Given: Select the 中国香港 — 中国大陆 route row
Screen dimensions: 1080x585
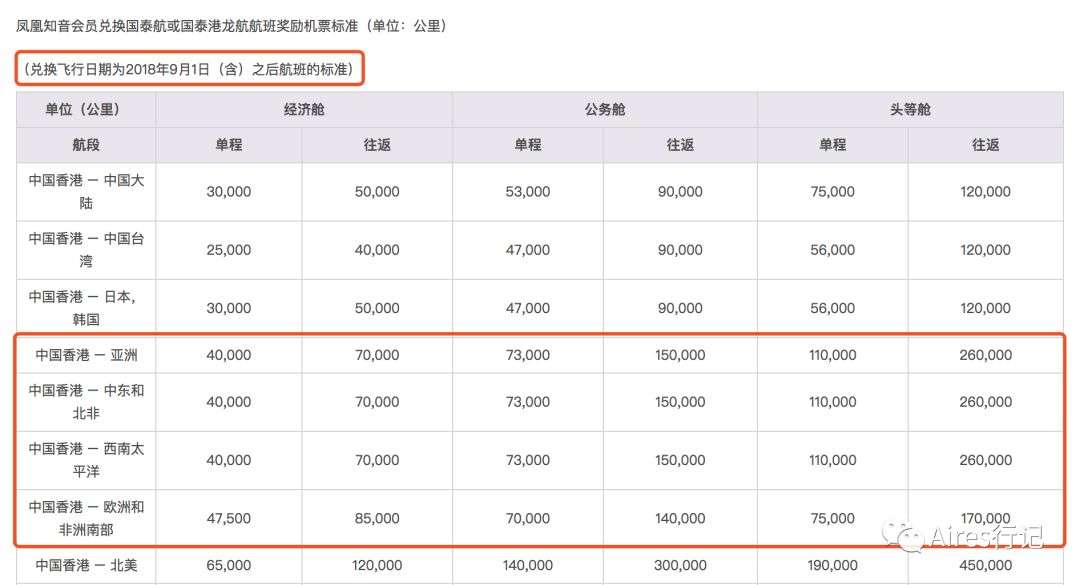Looking at the screenshot, I should 86,192.
